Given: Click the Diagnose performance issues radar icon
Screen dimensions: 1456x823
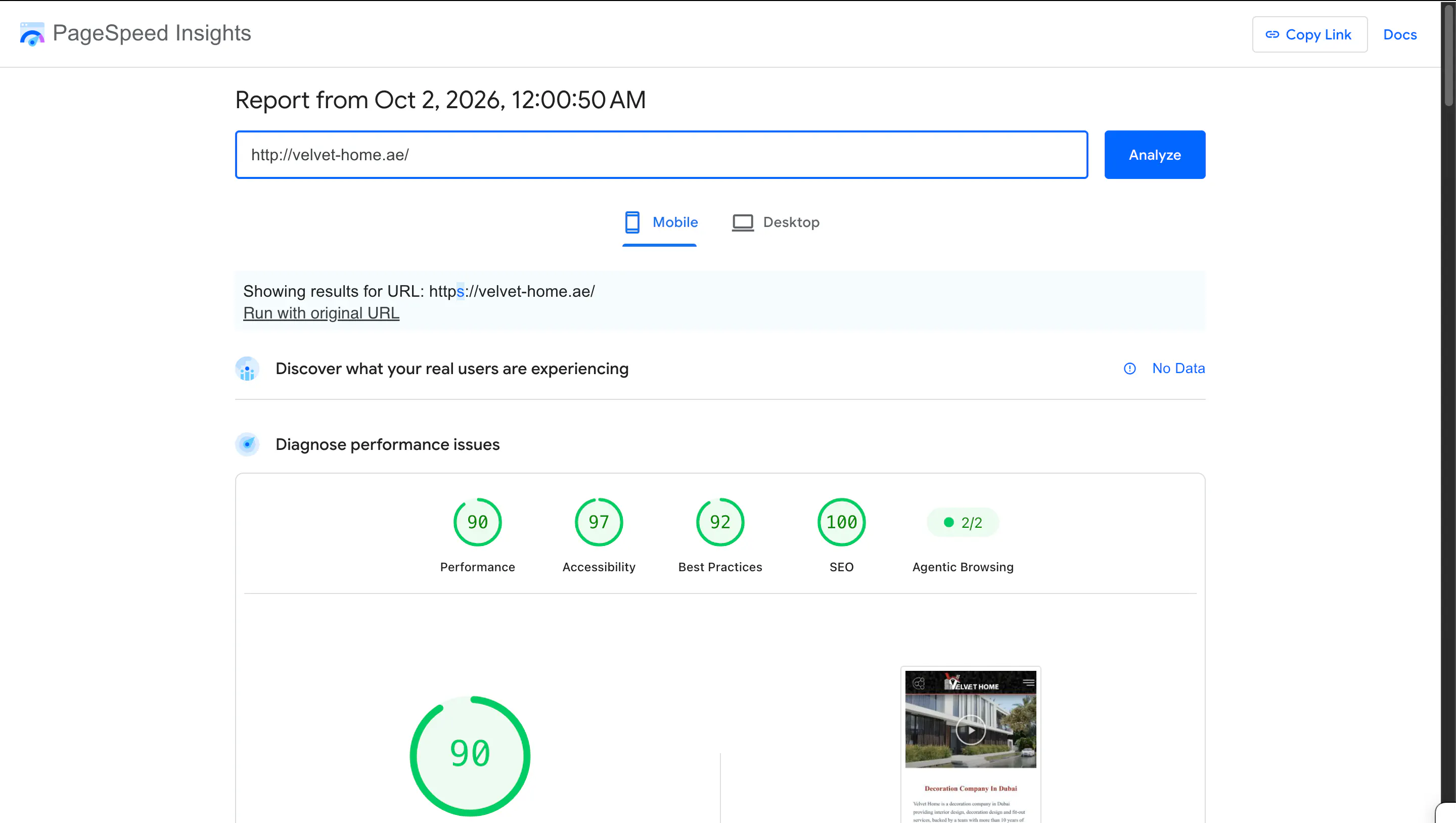Looking at the screenshot, I should pos(247,444).
